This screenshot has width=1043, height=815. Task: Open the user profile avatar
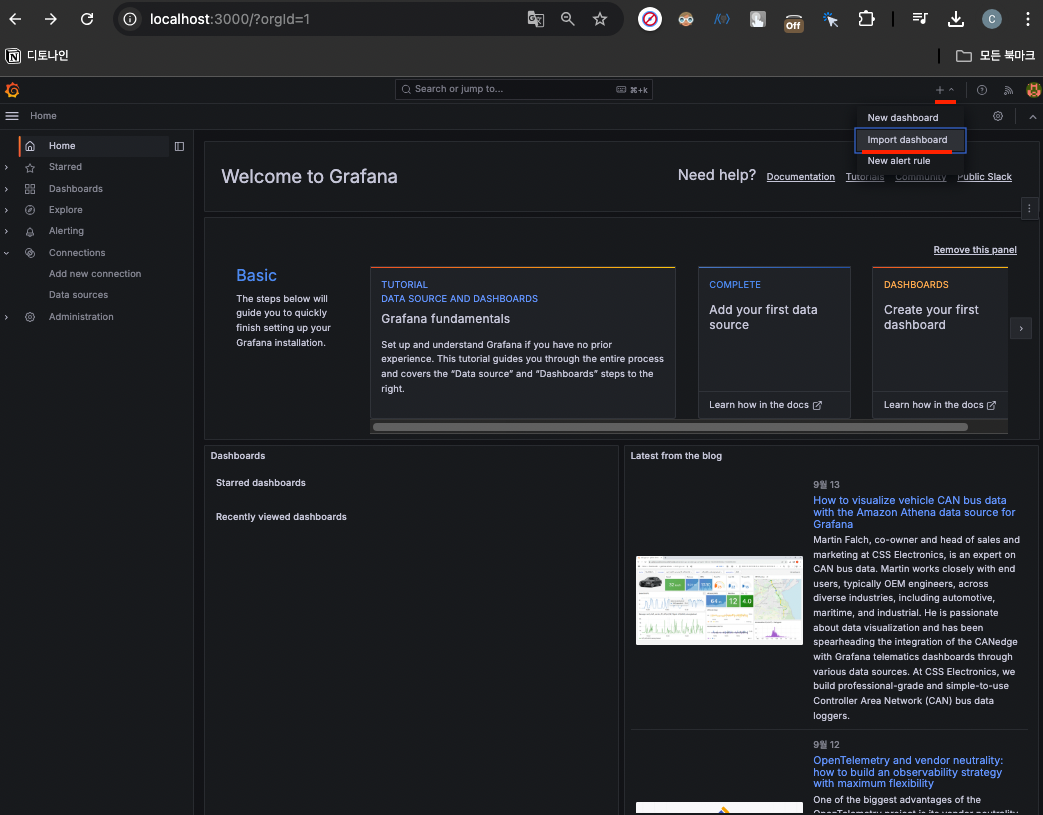[1034, 90]
